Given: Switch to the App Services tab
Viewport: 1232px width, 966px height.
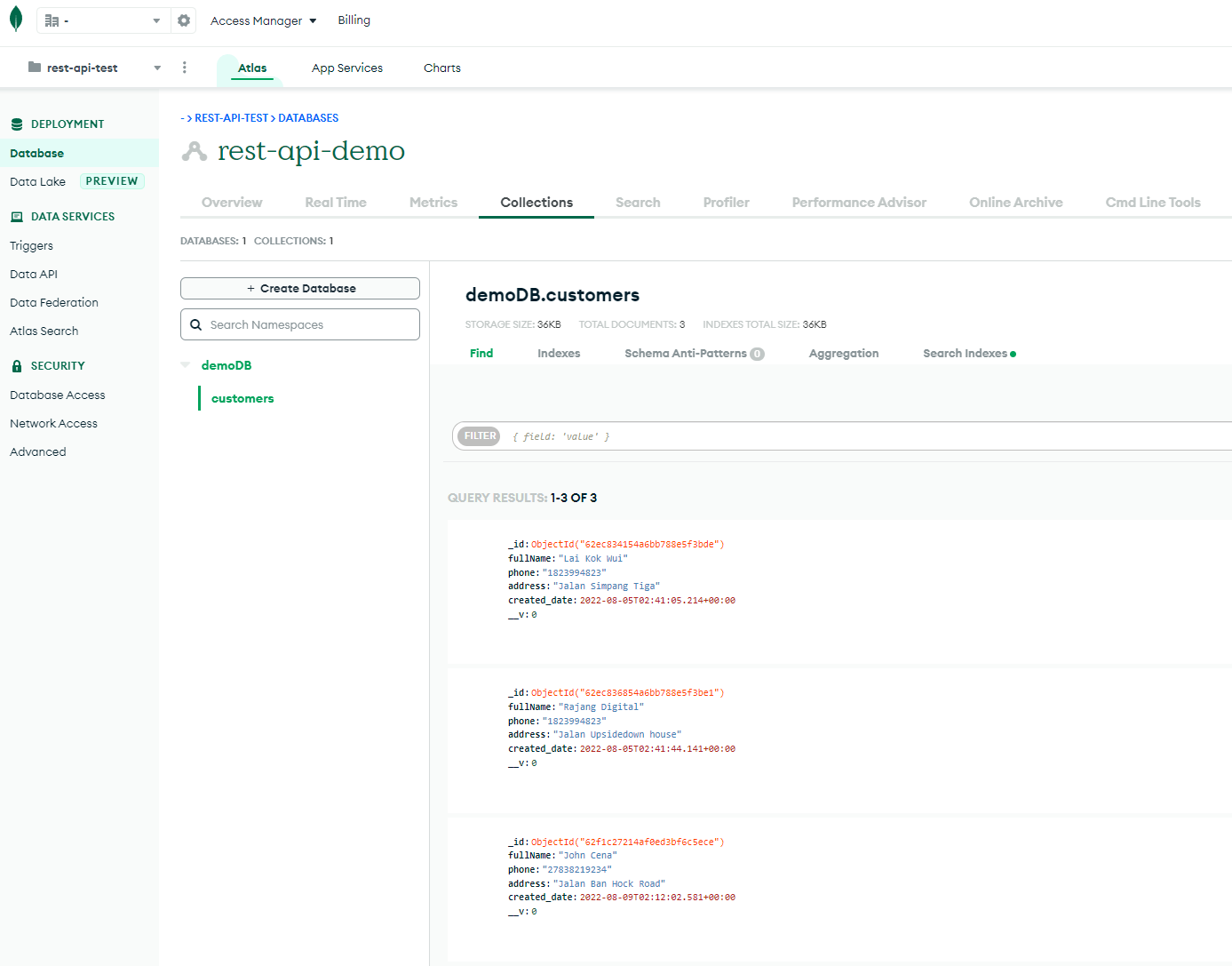Looking at the screenshot, I should (x=347, y=68).
